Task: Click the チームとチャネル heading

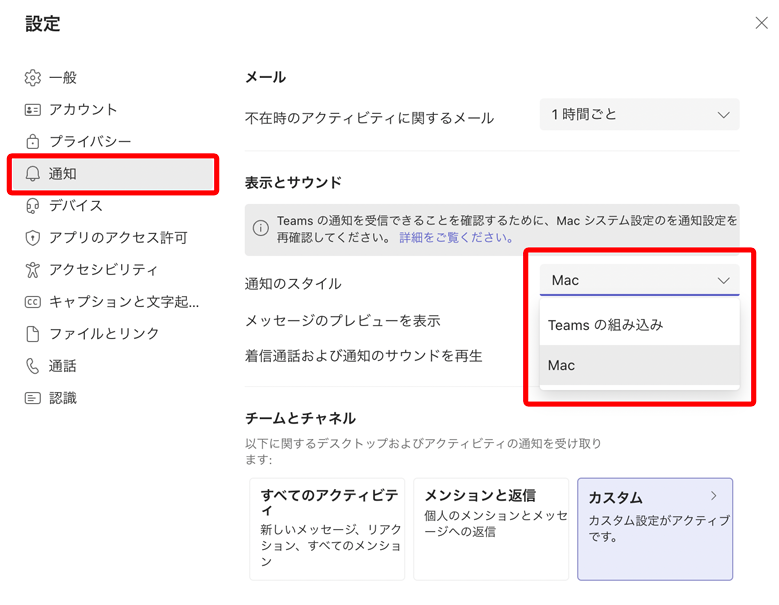Action: 301,418
